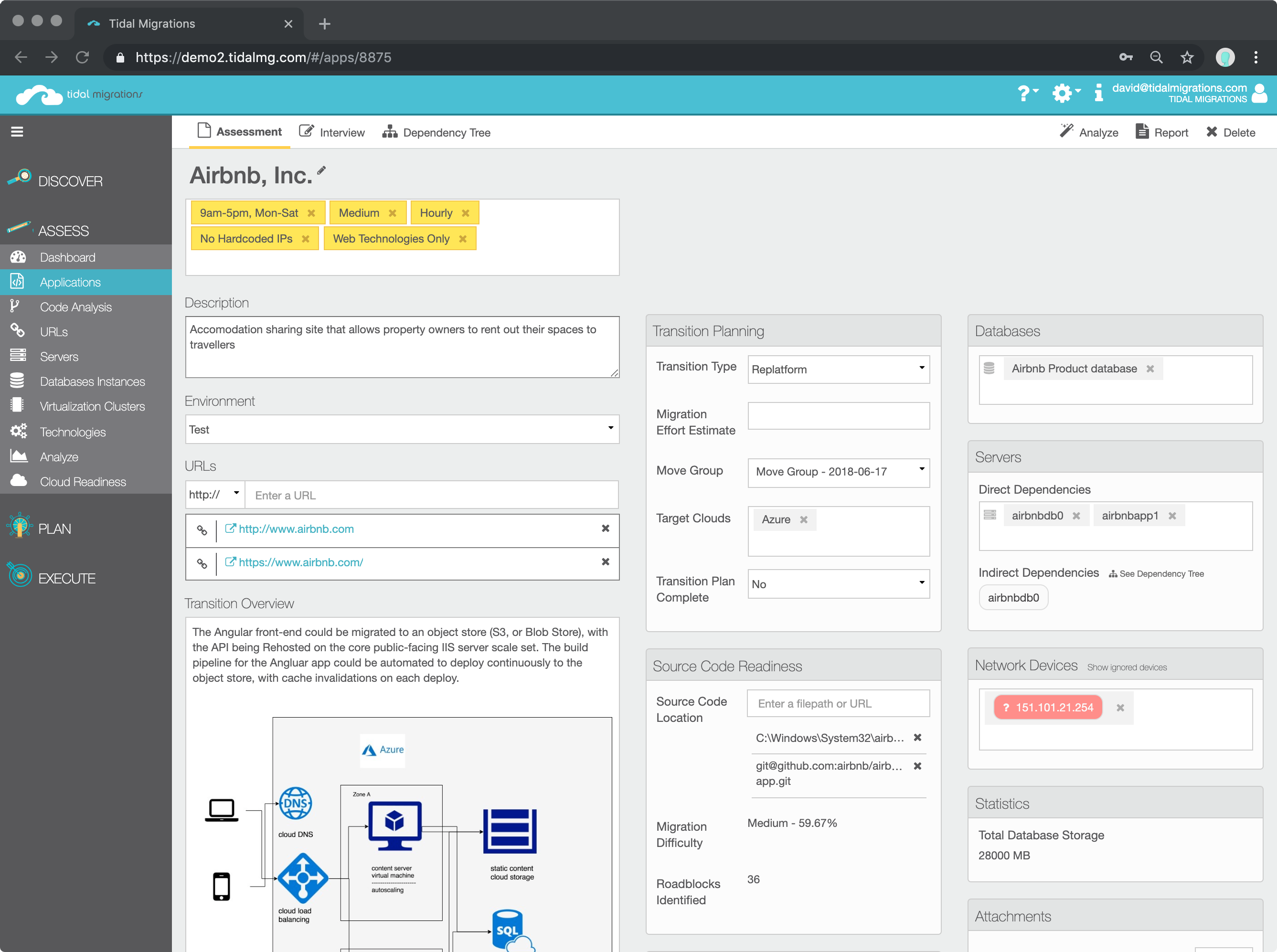Open the settings gear menu
This screenshot has height=952, width=1277.
click(x=1066, y=93)
